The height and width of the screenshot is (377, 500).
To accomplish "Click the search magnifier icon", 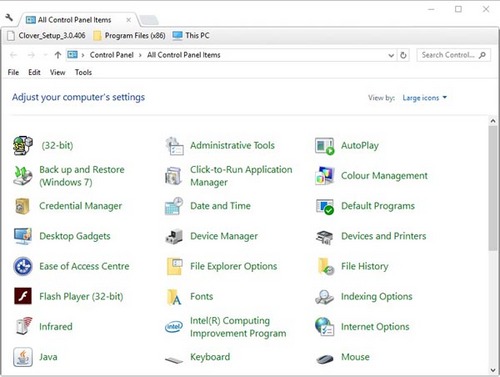I will pos(482,55).
